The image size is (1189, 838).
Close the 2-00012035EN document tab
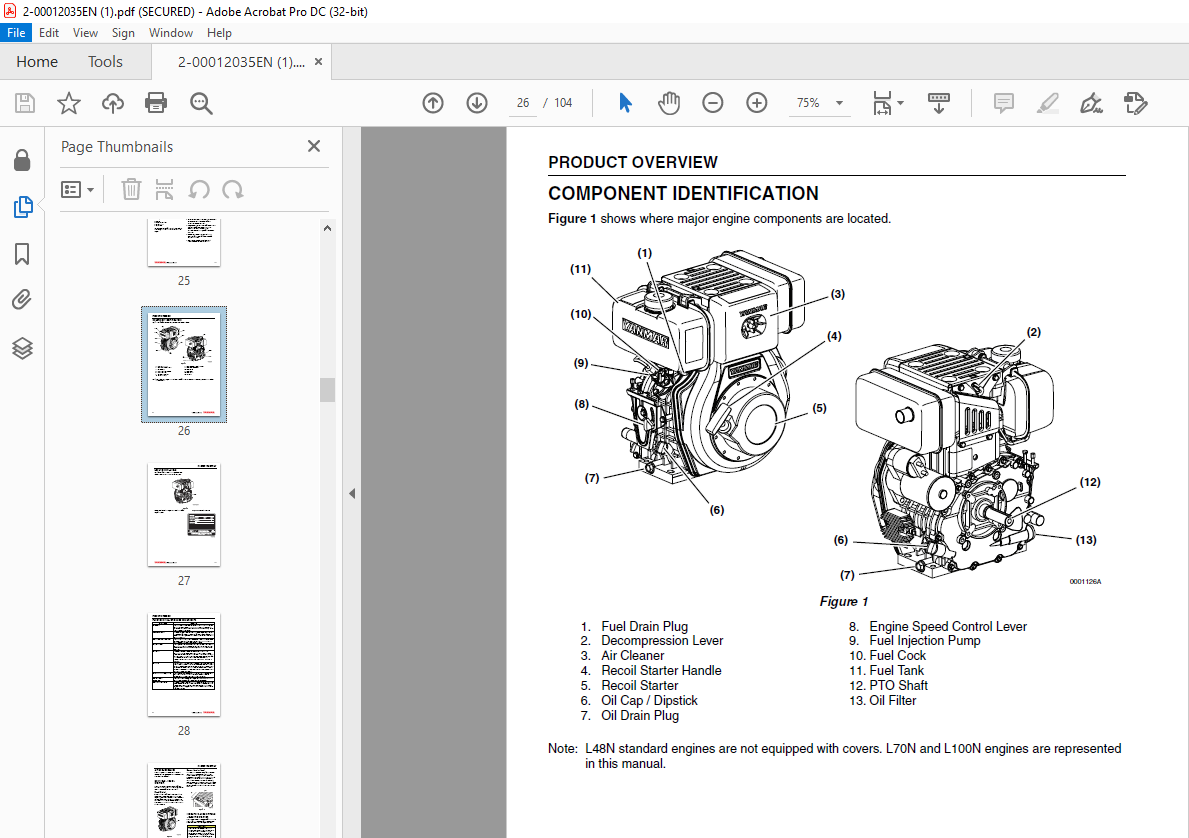[318, 62]
